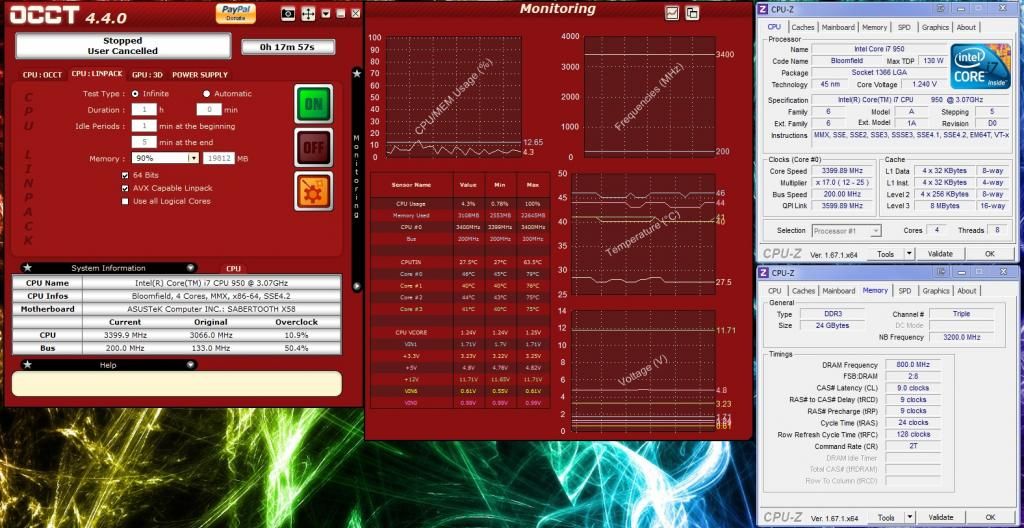Open About tab in top CPU-Z window

[966, 27]
